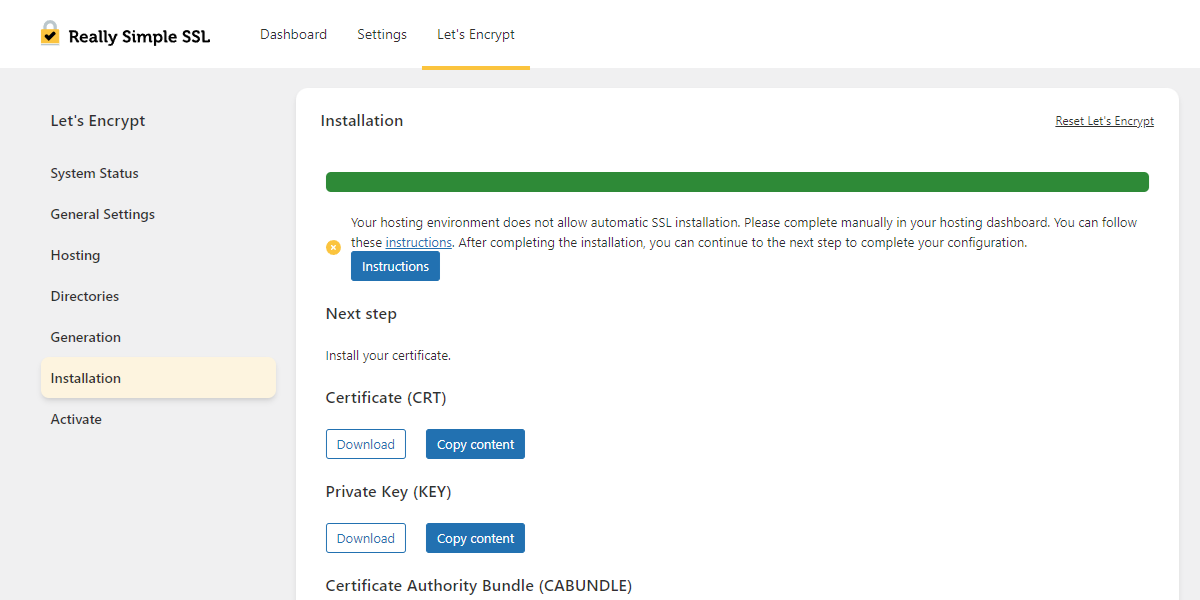Click 'Certificate (CRT)' heading
This screenshot has height=600, width=1200.
[386, 398]
